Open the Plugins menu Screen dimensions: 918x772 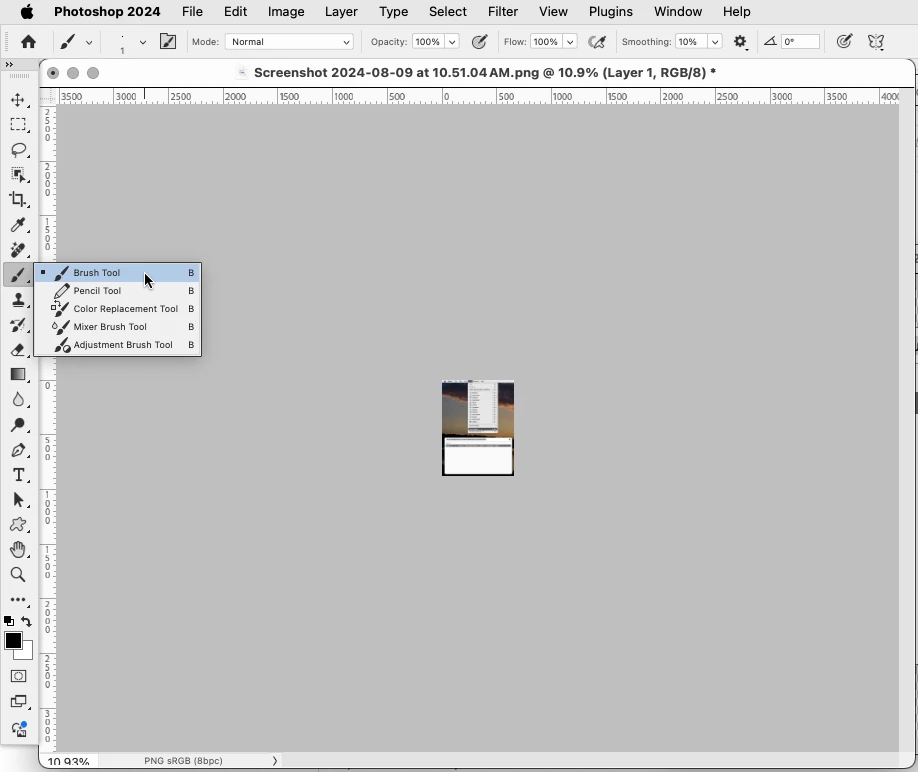pos(611,12)
